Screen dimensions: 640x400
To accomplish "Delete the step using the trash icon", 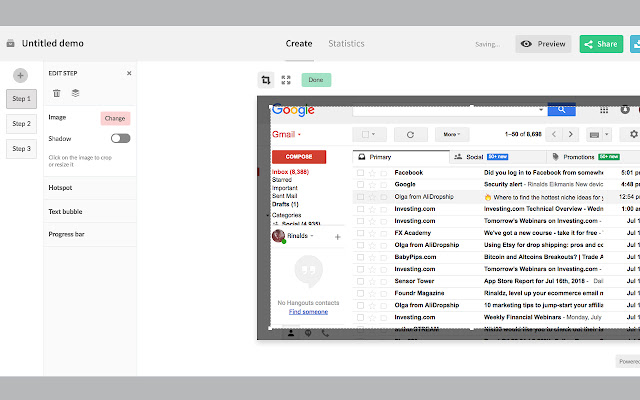I will [x=57, y=93].
